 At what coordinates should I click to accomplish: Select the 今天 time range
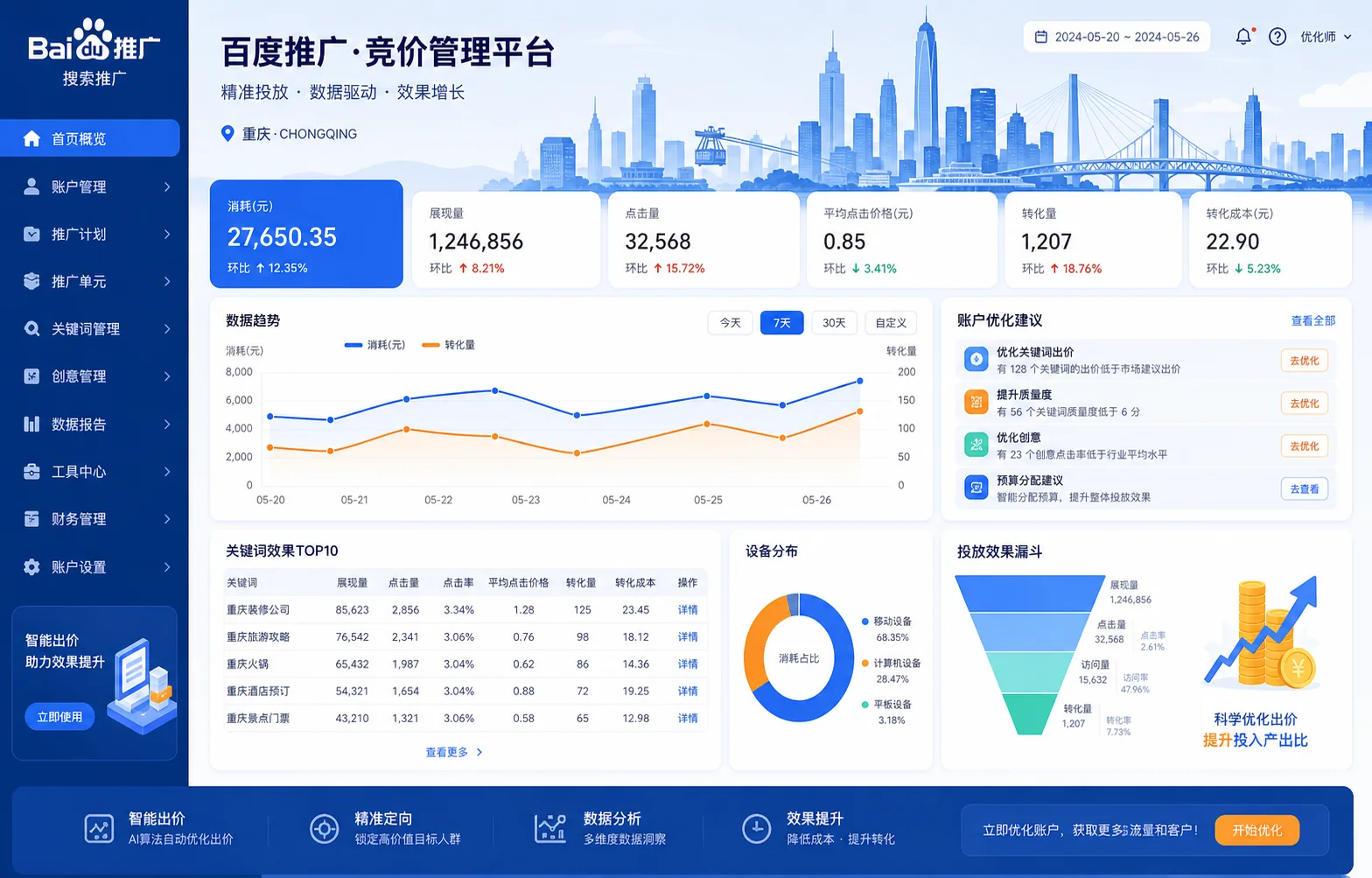click(x=730, y=323)
